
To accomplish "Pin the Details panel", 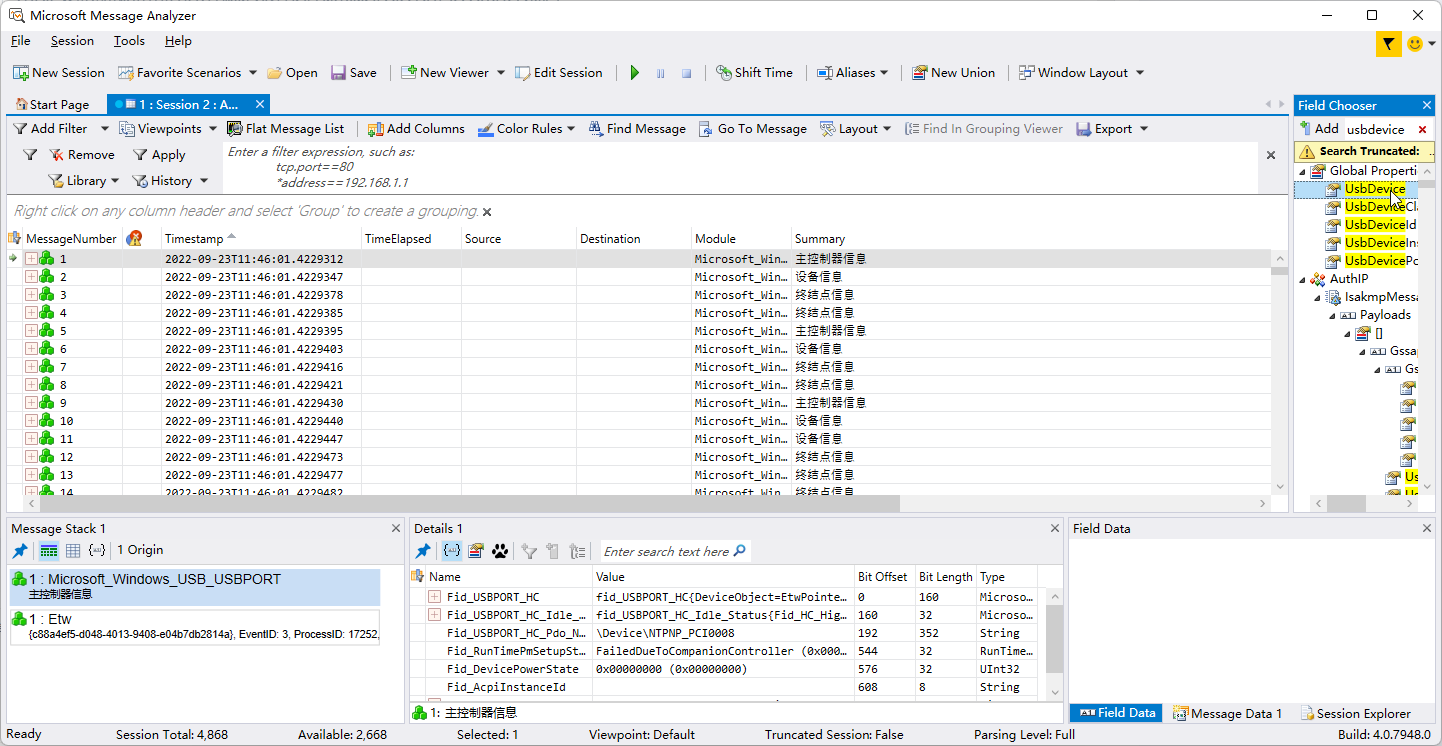I will (423, 551).
